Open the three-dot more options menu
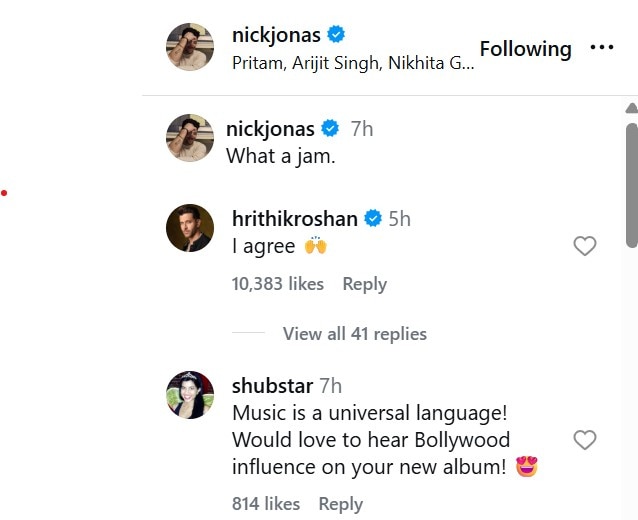Image resolution: width=638 pixels, height=520 pixels. tap(601, 48)
